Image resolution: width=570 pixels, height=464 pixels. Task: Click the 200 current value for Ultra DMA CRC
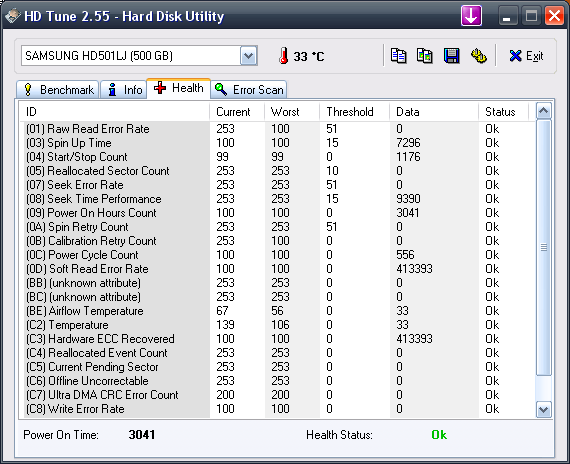(225, 395)
